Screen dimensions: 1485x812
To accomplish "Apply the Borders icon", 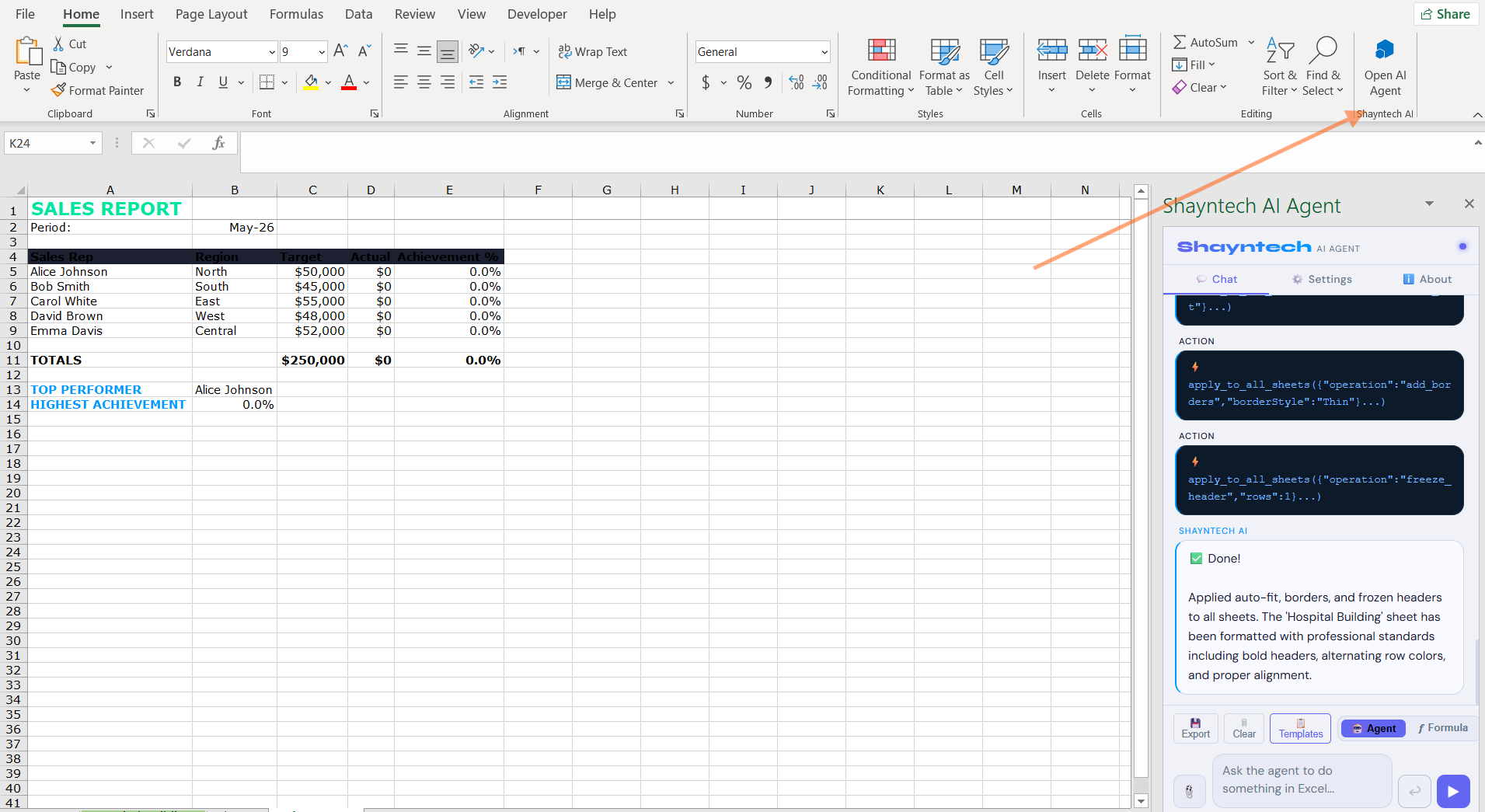I will click(267, 82).
